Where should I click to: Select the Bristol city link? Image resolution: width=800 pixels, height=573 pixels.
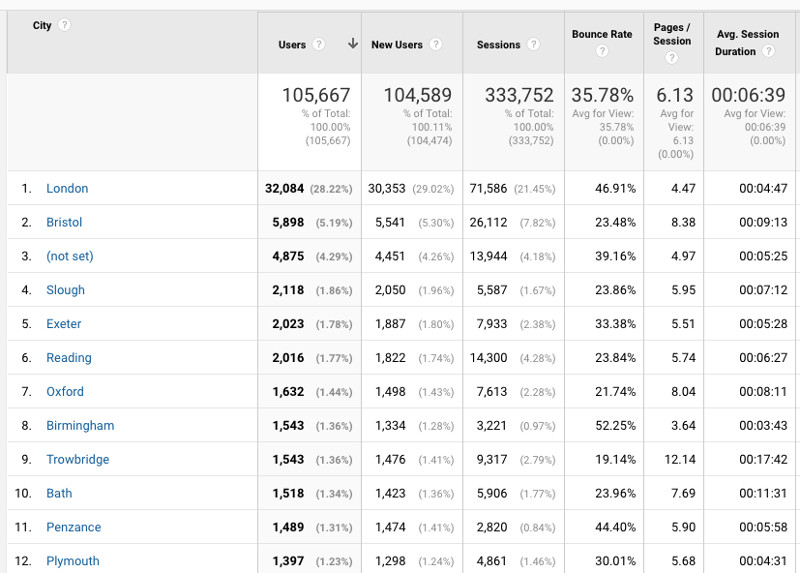(x=64, y=222)
